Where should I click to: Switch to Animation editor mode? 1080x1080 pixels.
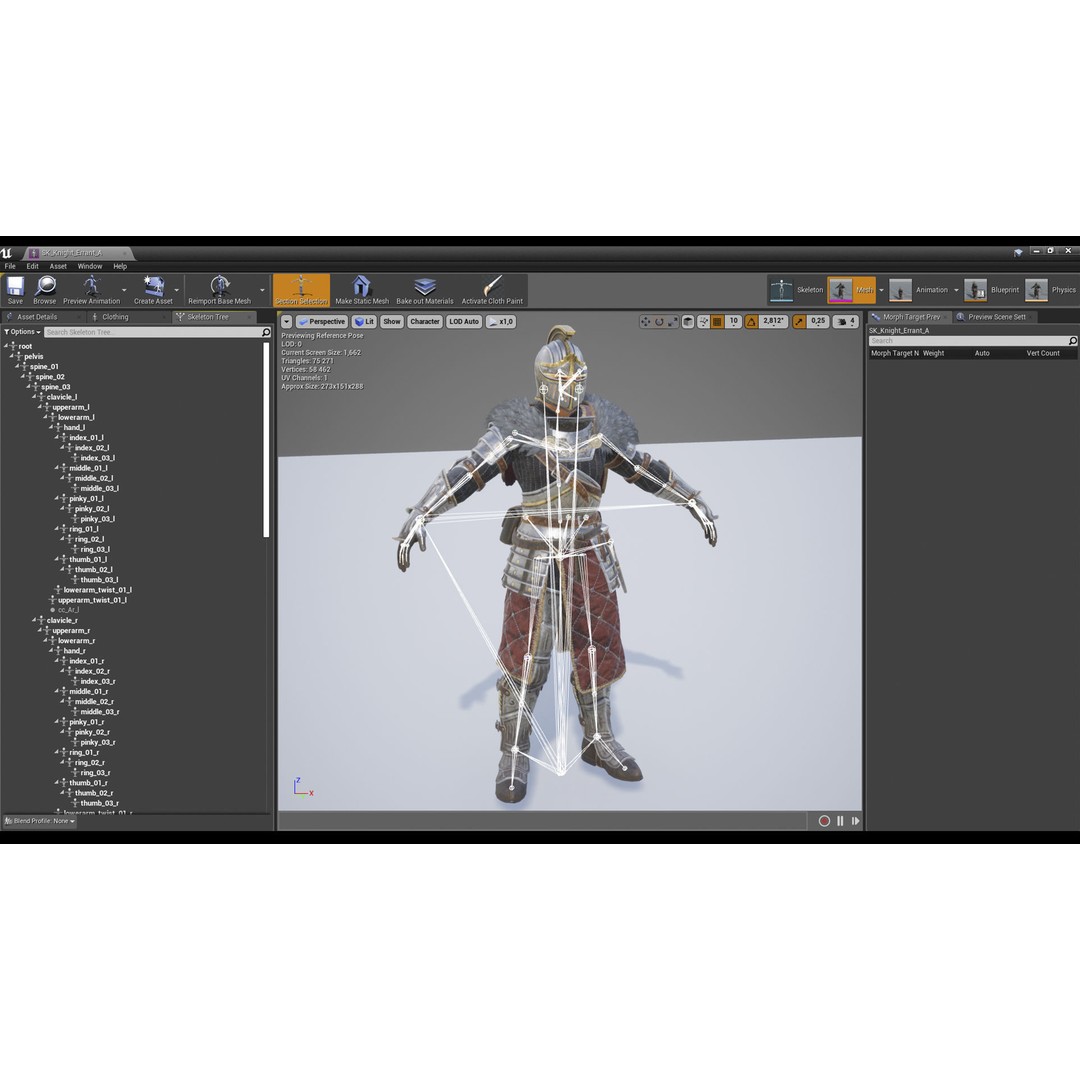pos(919,290)
